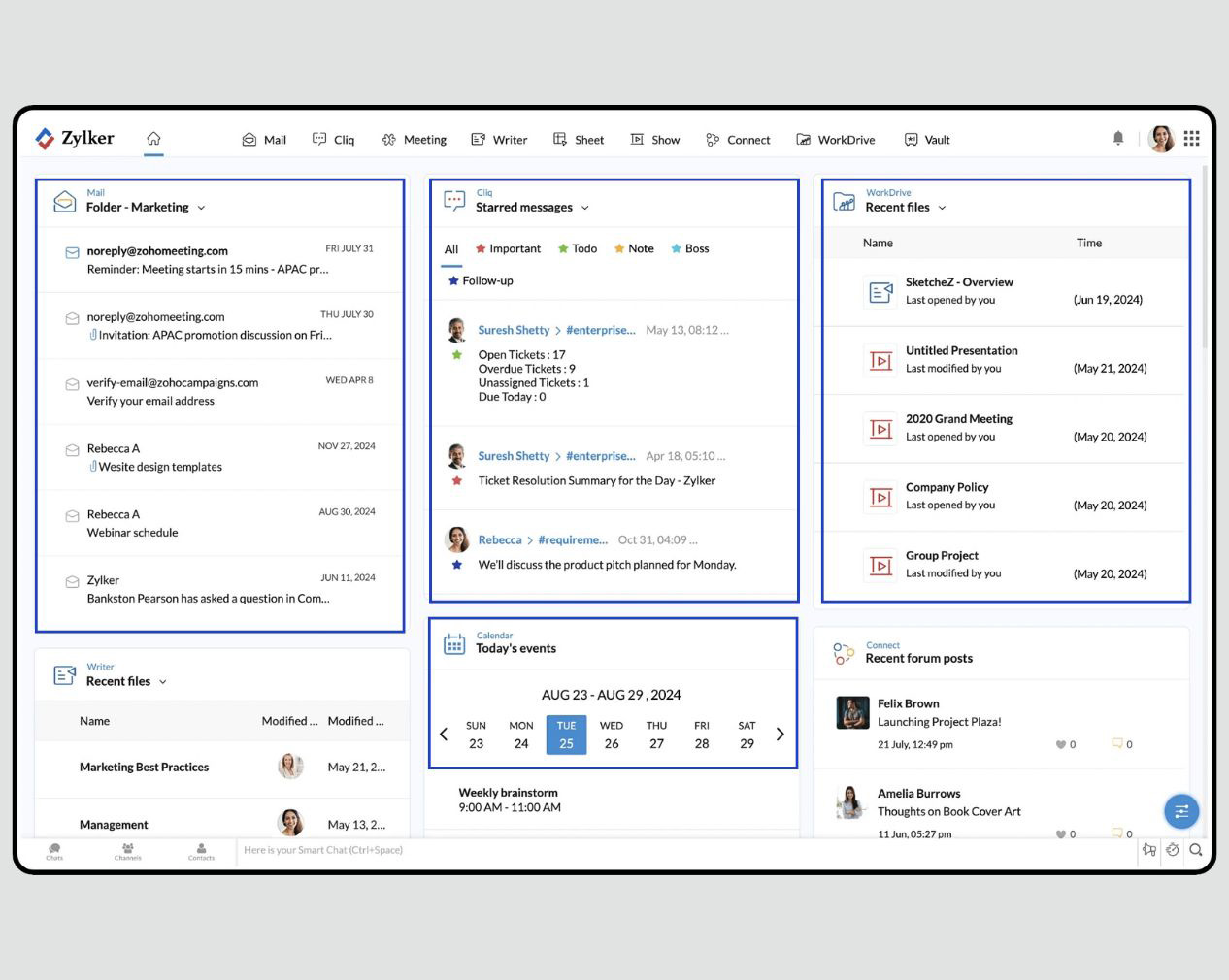Click the WorkDrive widget icon

[x=845, y=202]
